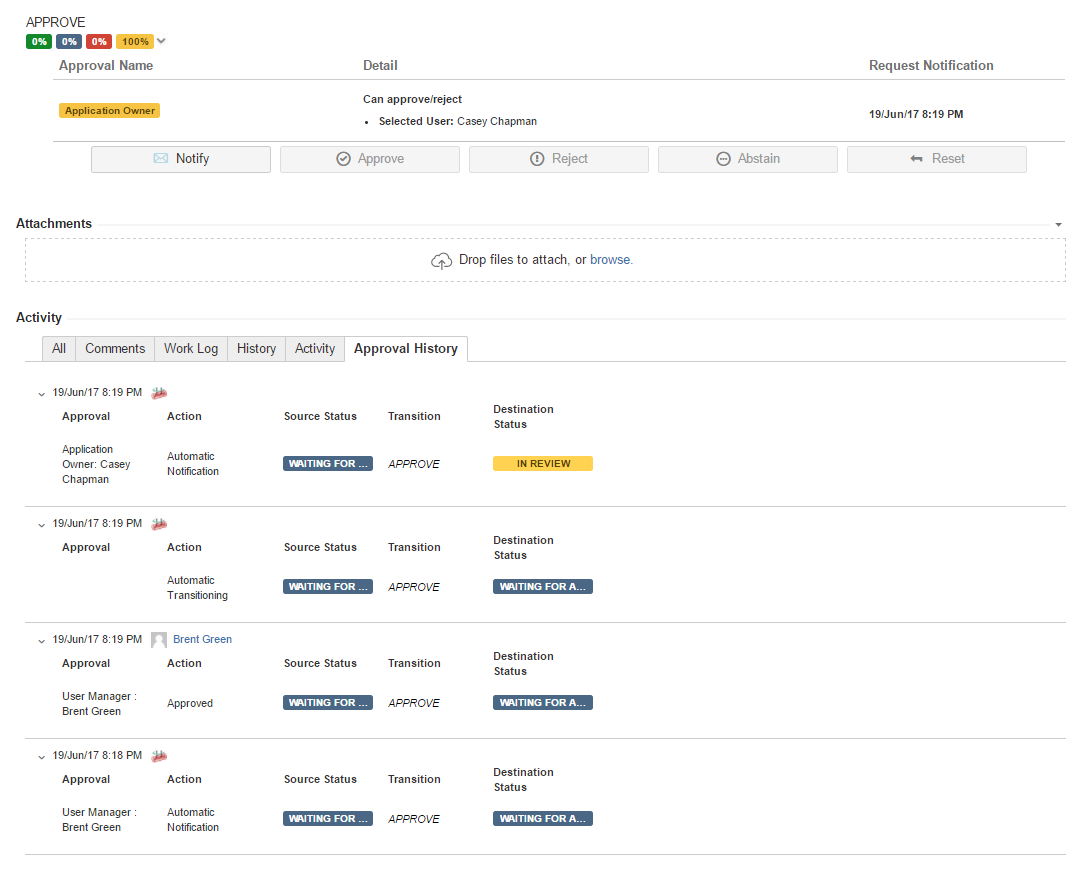Click the upload cloud icon in Attachments
This screenshot has width=1090, height=875.
click(441, 260)
